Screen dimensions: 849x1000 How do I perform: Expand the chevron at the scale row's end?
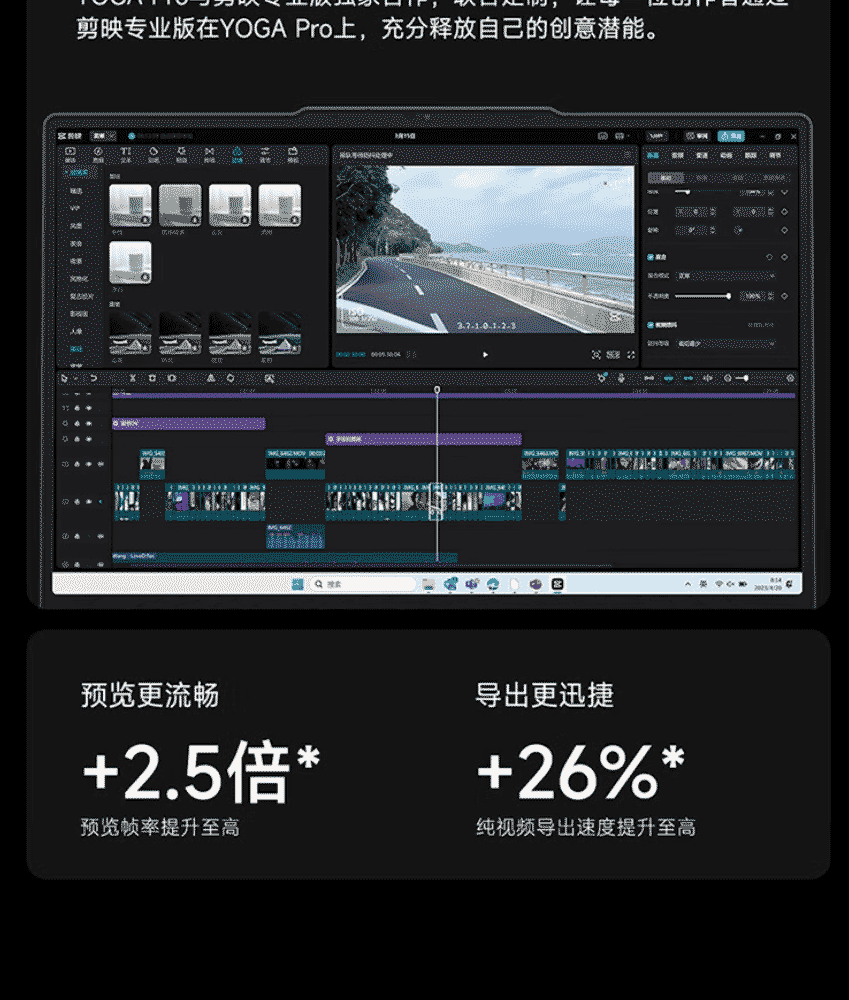pyautogui.click(x=785, y=192)
